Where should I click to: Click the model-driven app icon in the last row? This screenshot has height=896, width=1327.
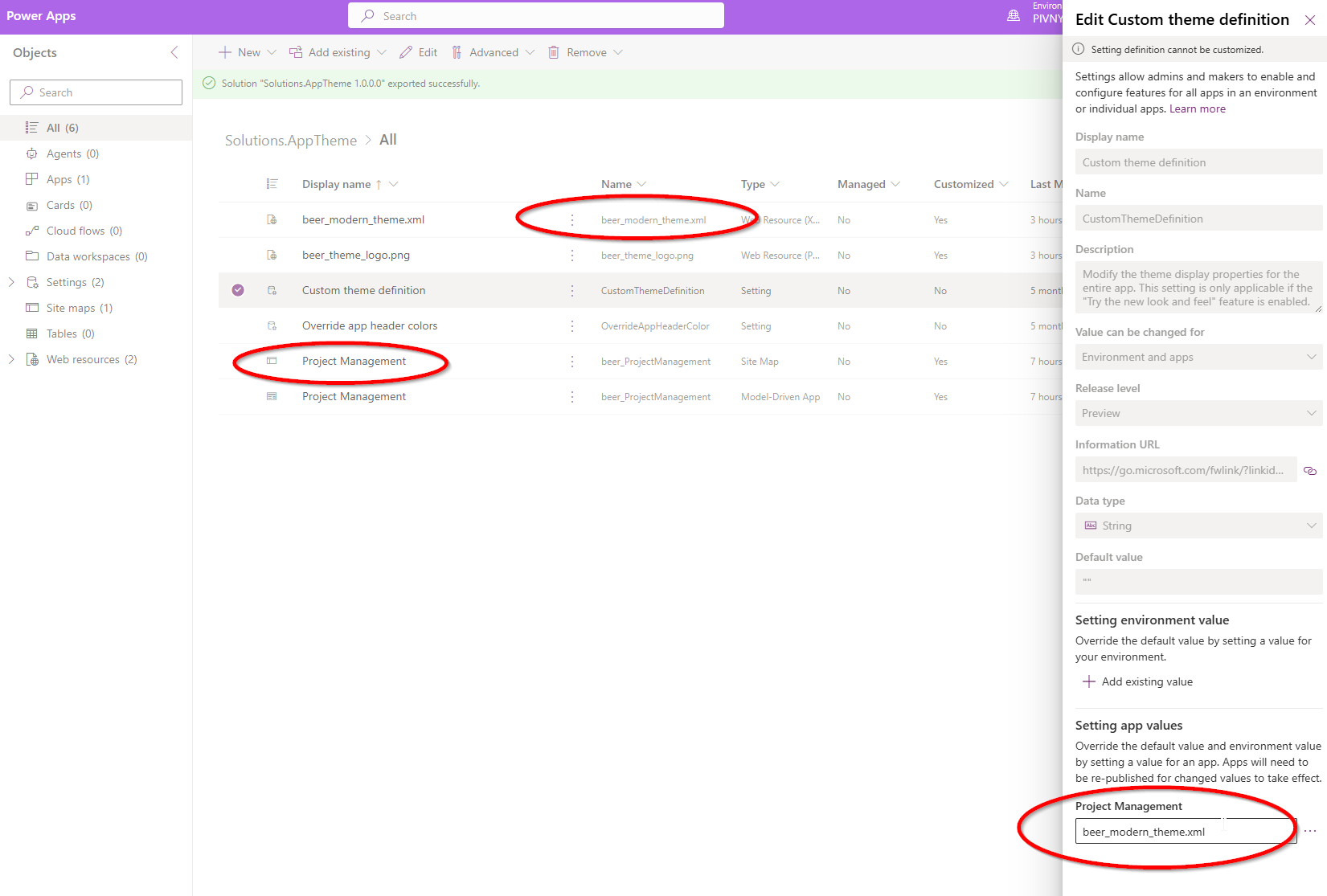(x=272, y=396)
